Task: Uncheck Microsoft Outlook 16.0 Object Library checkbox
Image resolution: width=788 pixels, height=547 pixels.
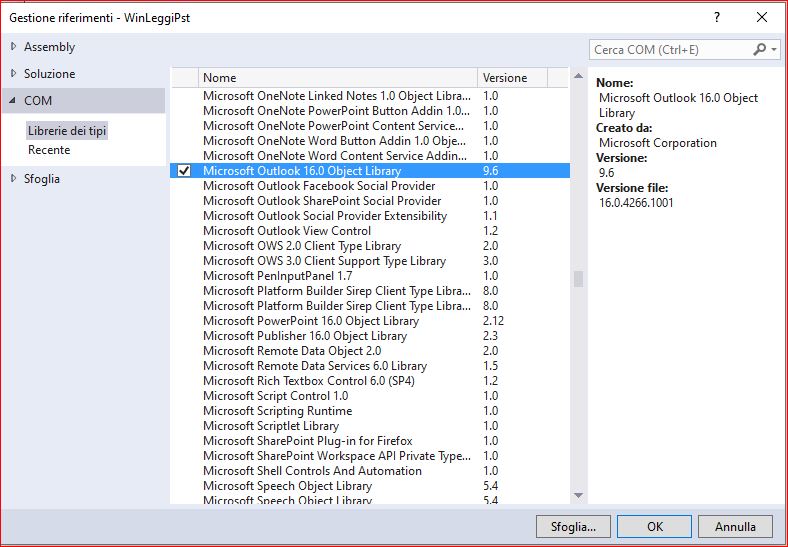Action: [x=184, y=171]
